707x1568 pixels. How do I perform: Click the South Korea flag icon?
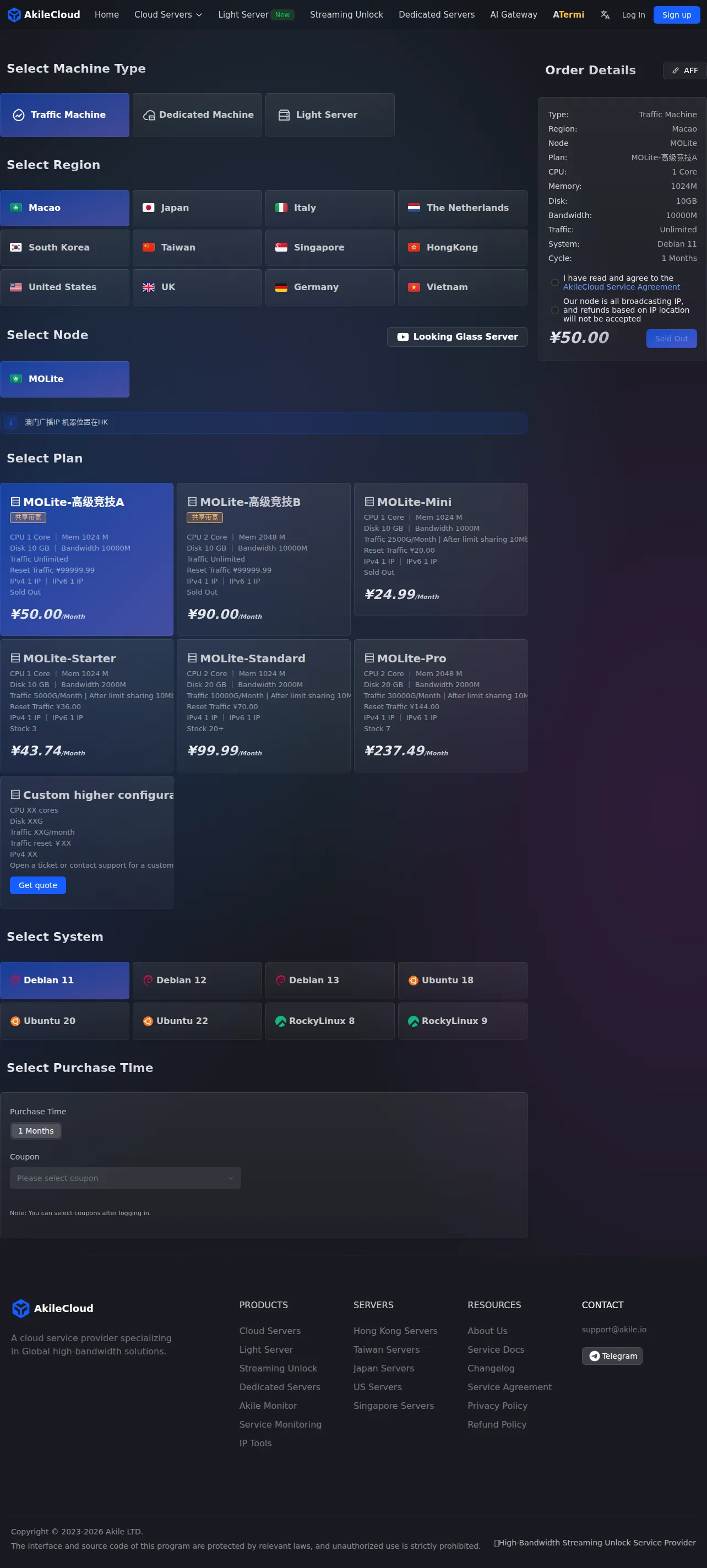point(16,247)
